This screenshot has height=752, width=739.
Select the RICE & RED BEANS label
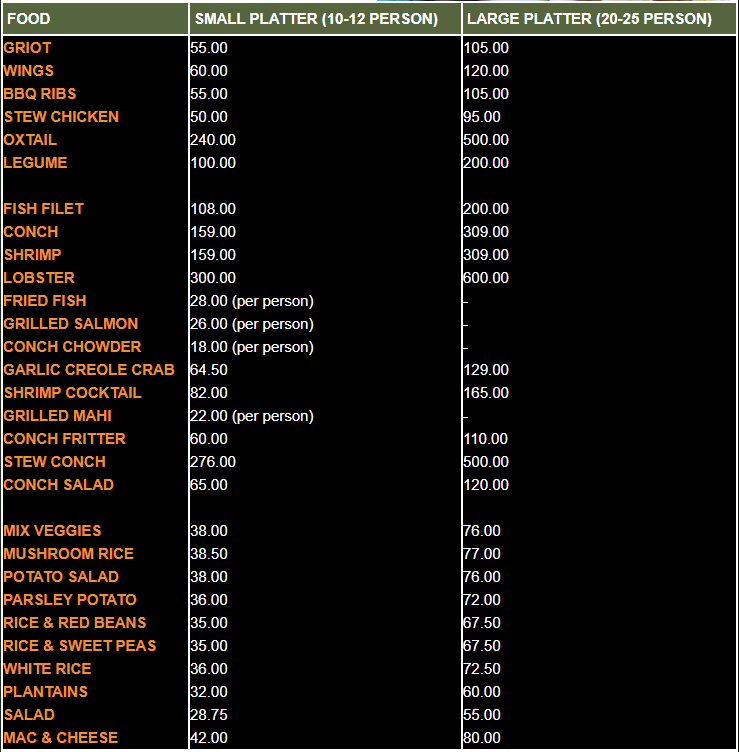pos(75,623)
